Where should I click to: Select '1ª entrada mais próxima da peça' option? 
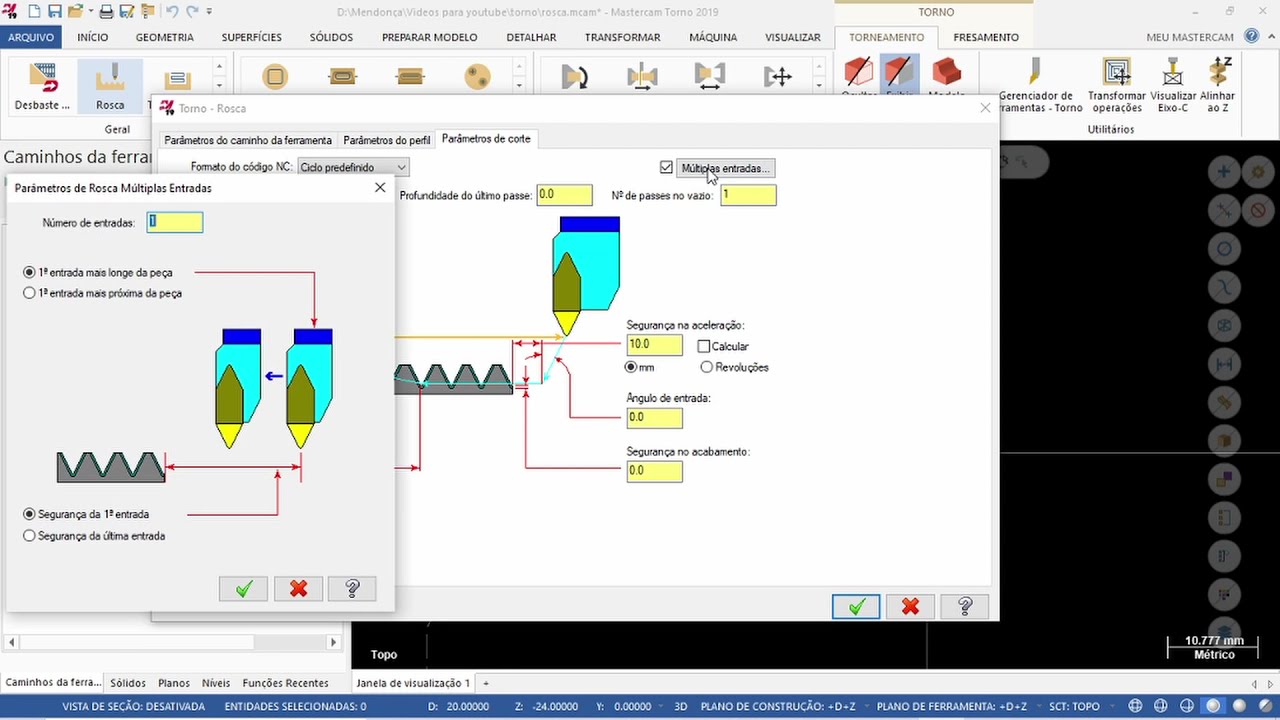tap(29, 293)
